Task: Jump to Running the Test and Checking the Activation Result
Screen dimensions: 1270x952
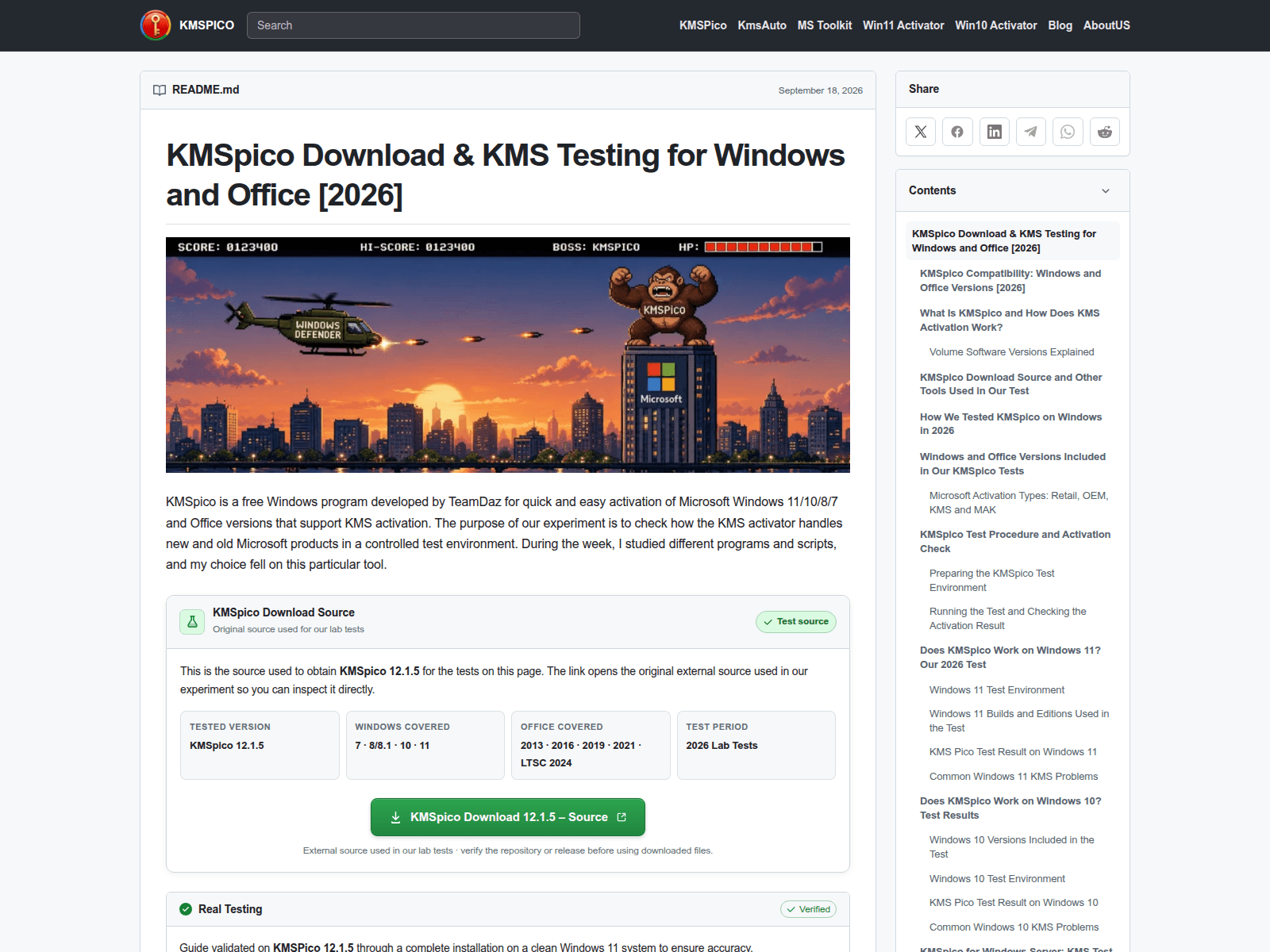Action: pyautogui.click(x=1008, y=618)
